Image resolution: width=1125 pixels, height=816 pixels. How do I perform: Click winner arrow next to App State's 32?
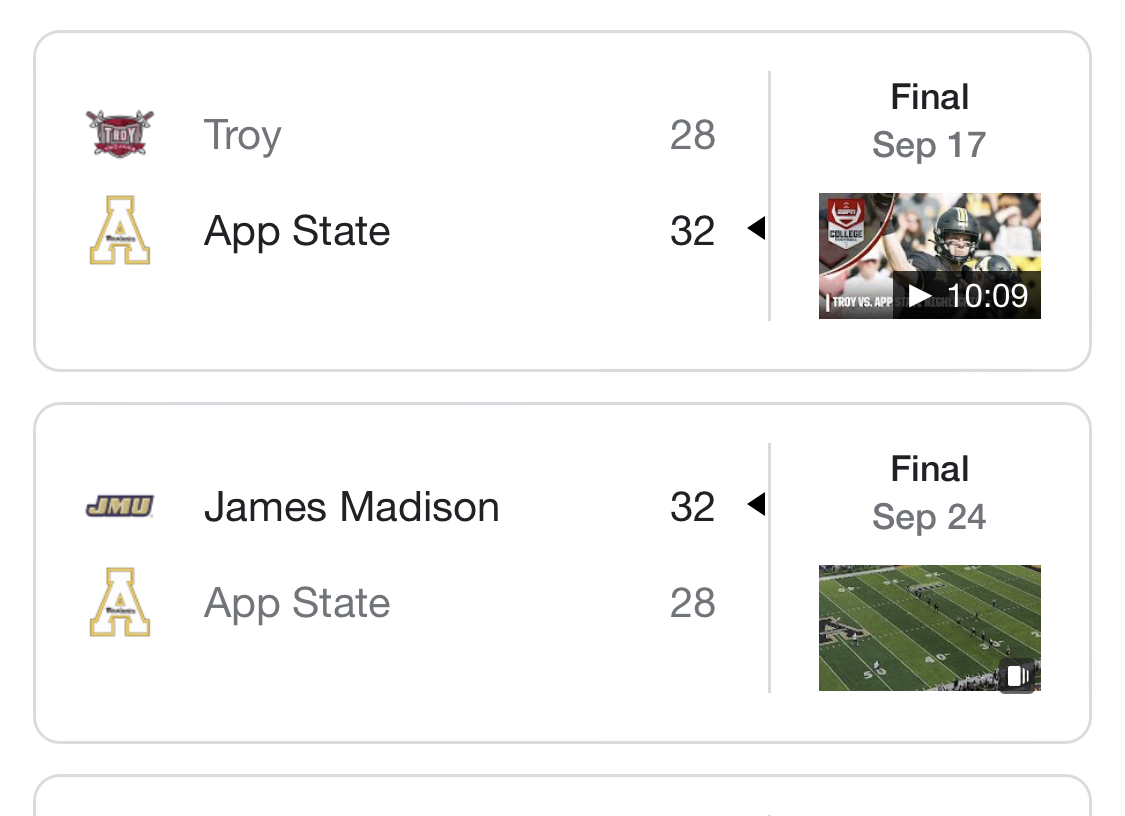(x=756, y=229)
